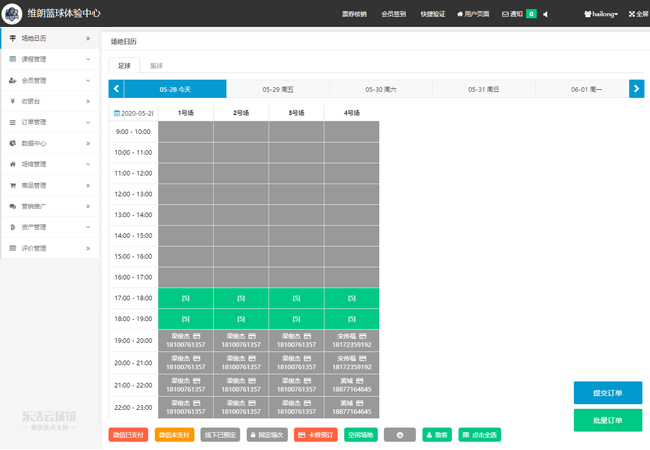Toggle 点击全选 to select all slots
650x450 pixels.
tap(479, 435)
